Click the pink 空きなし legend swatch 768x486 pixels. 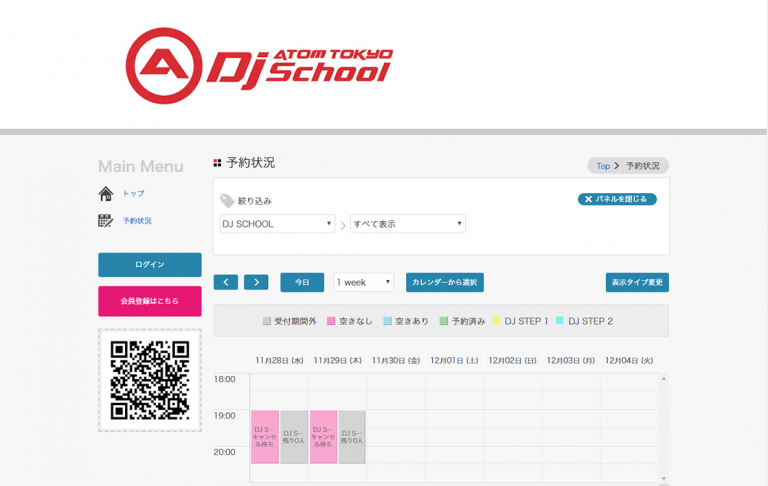point(331,321)
